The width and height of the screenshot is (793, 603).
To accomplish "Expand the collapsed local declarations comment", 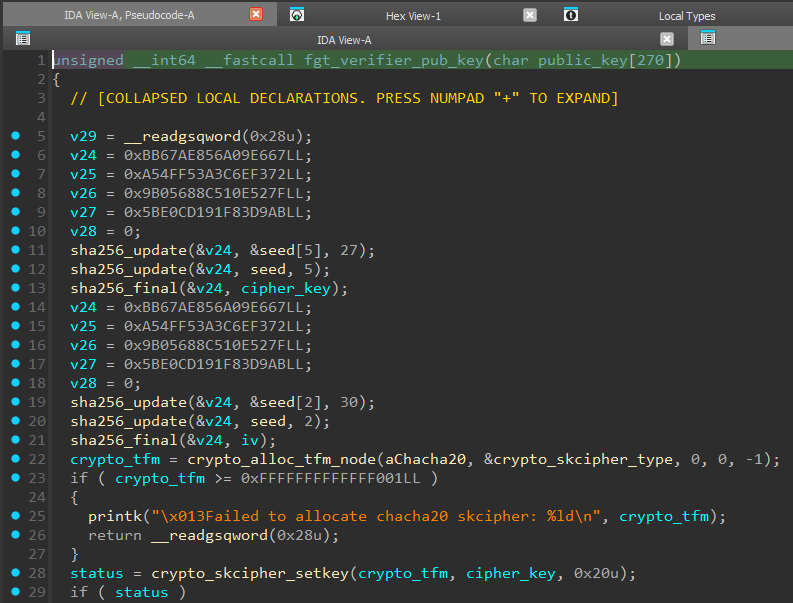I will 344,98.
